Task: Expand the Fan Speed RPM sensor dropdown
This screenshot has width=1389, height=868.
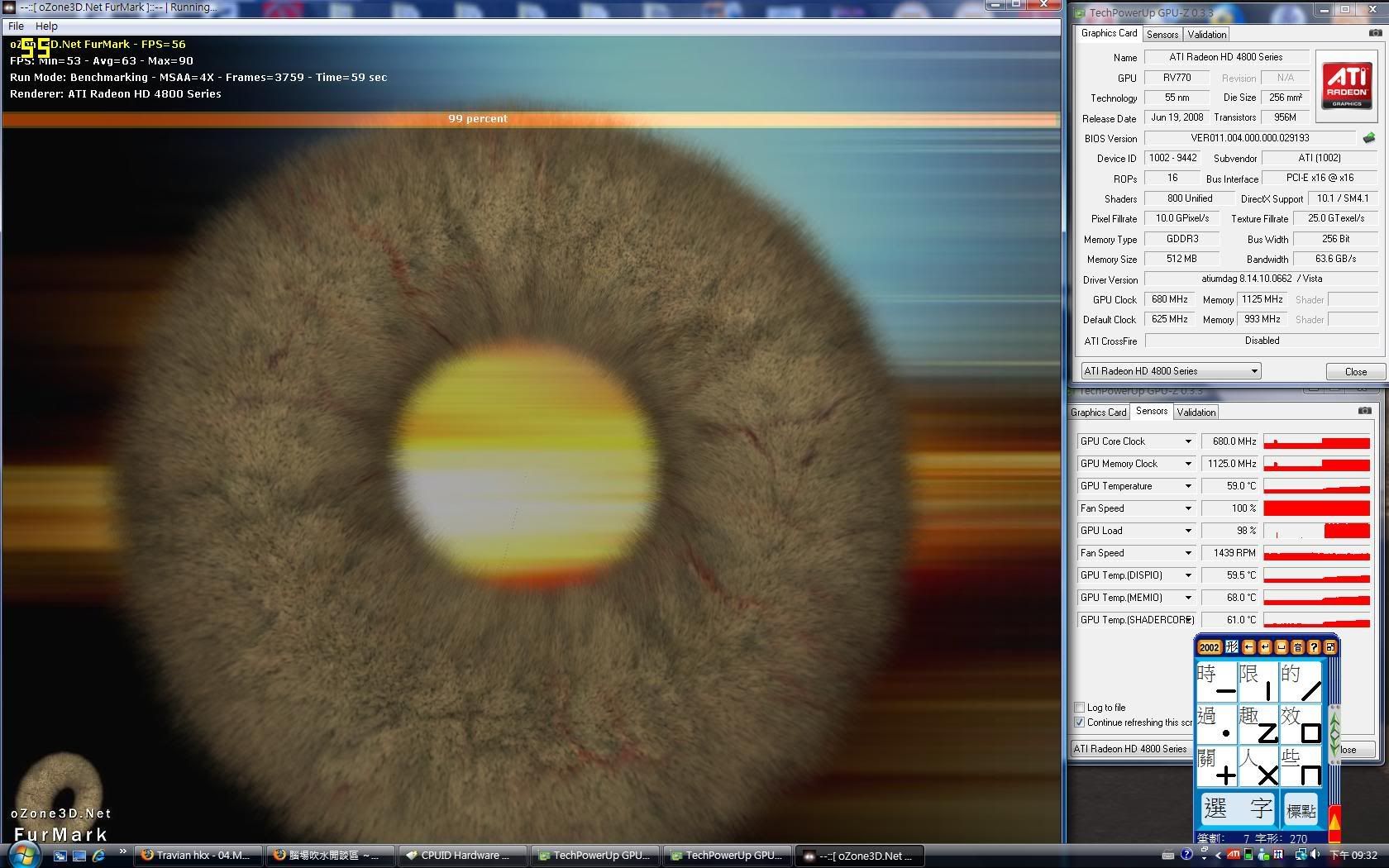Action: coord(1188,553)
